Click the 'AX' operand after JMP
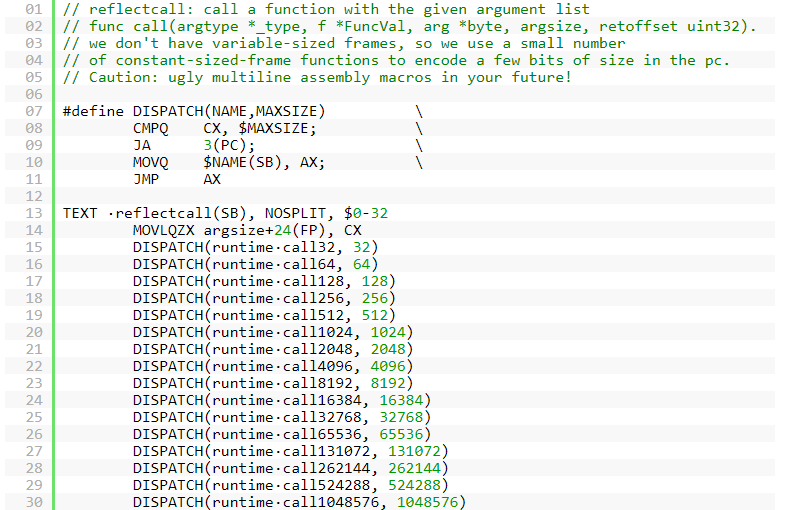Viewport: 791px width, 510px height. coord(212,179)
